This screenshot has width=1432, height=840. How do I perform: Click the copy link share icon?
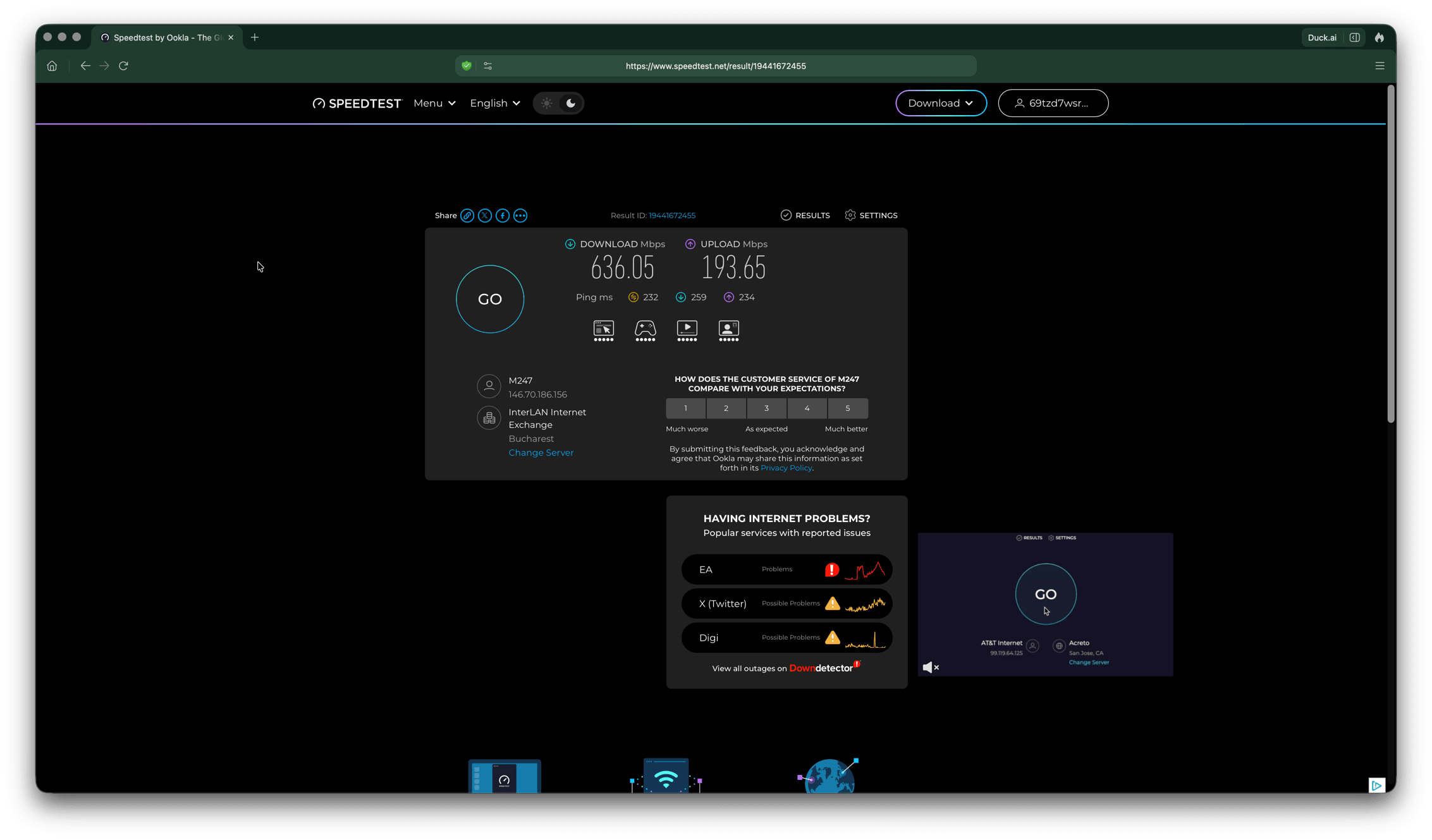pyautogui.click(x=467, y=216)
